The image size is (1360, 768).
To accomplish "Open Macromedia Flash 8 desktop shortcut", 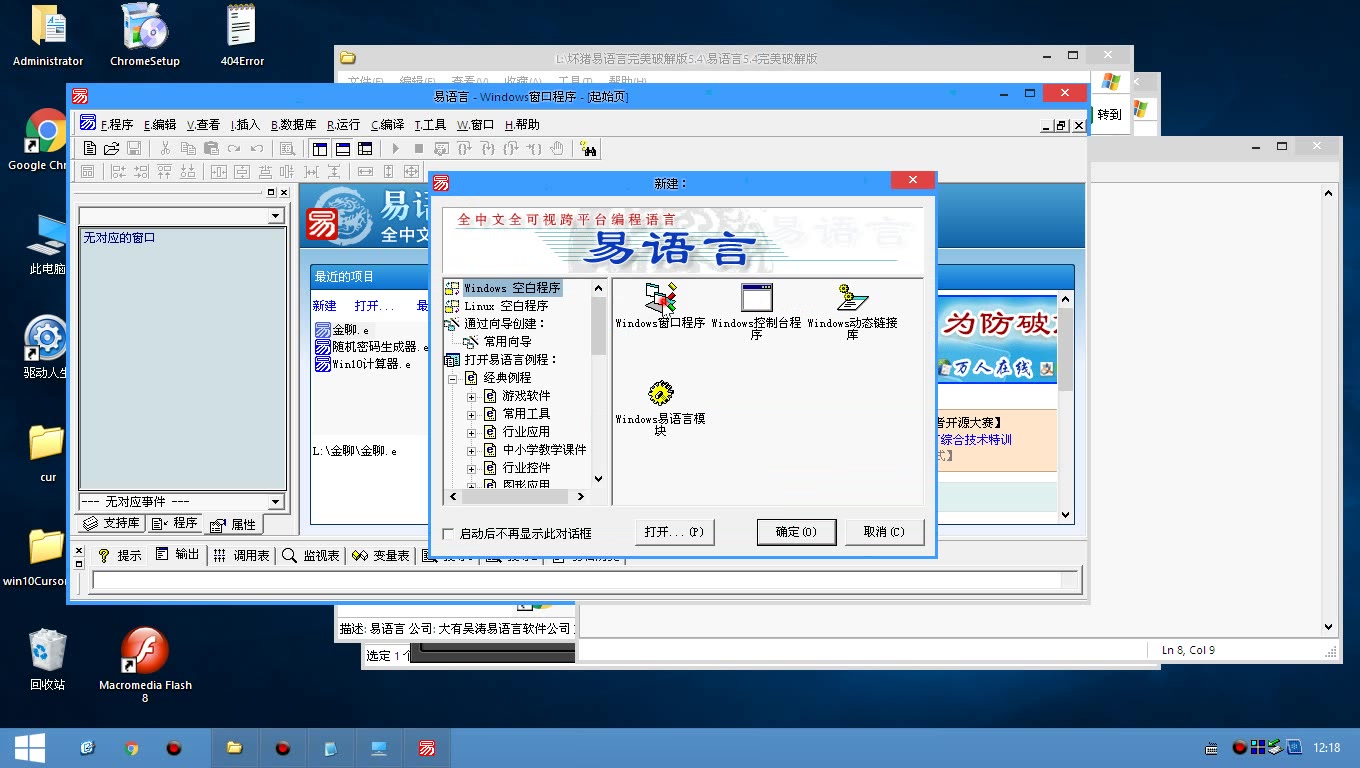I will pyautogui.click(x=145, y=665).
